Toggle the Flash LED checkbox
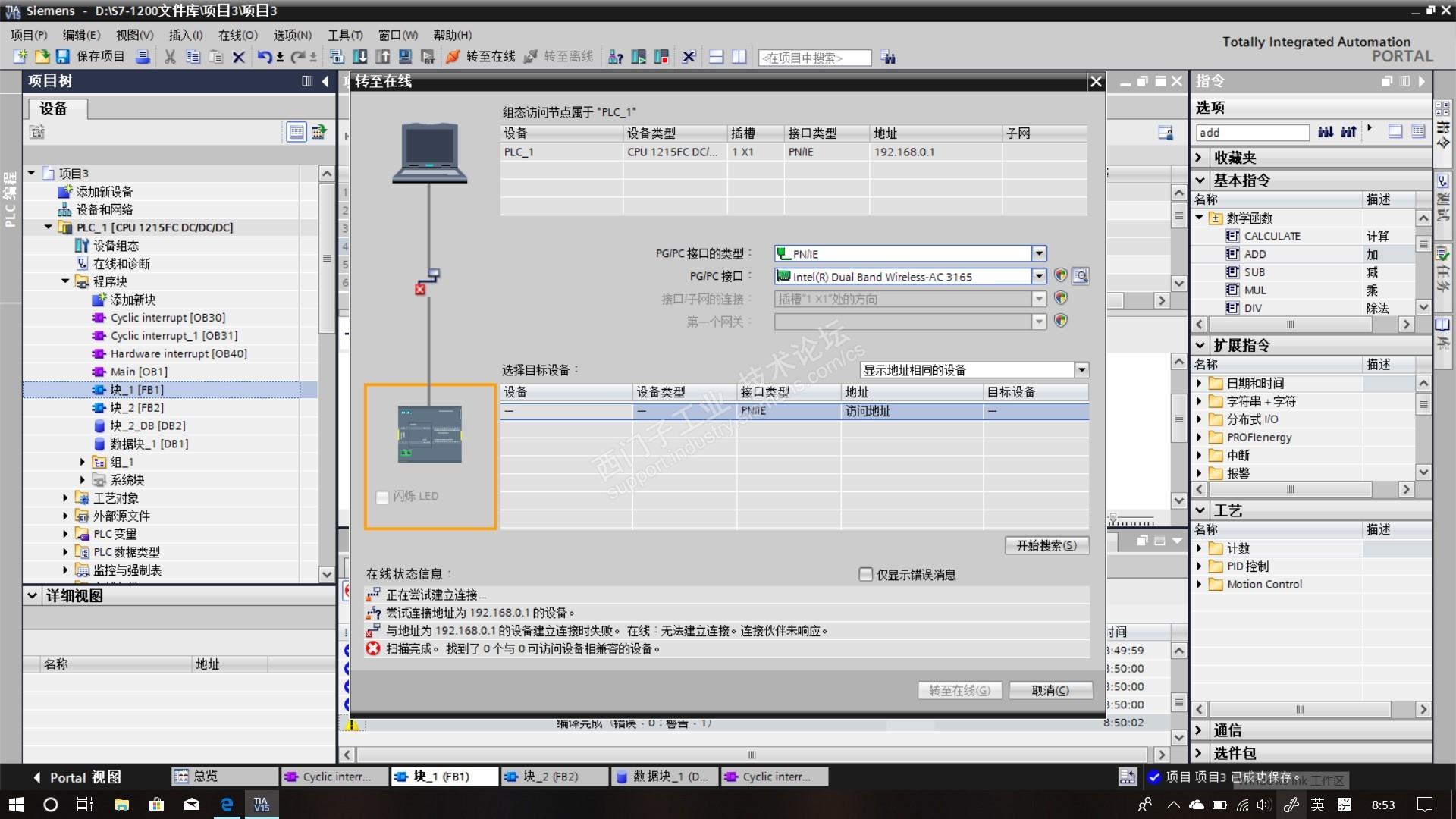The width and height of the screenshot is (1456, 819). [382, 497]
